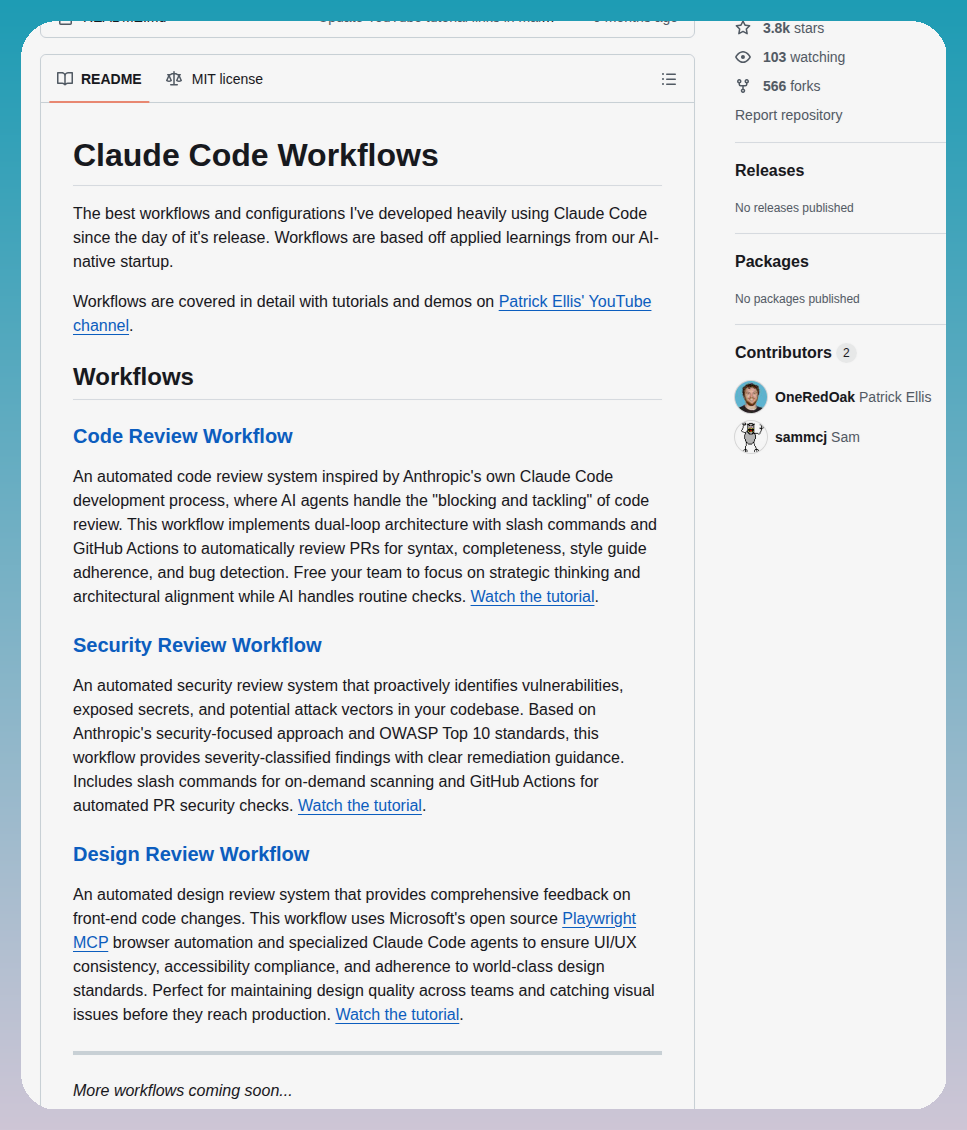Watch the tutorial for Code Review Workflow

tap(532, 597)
